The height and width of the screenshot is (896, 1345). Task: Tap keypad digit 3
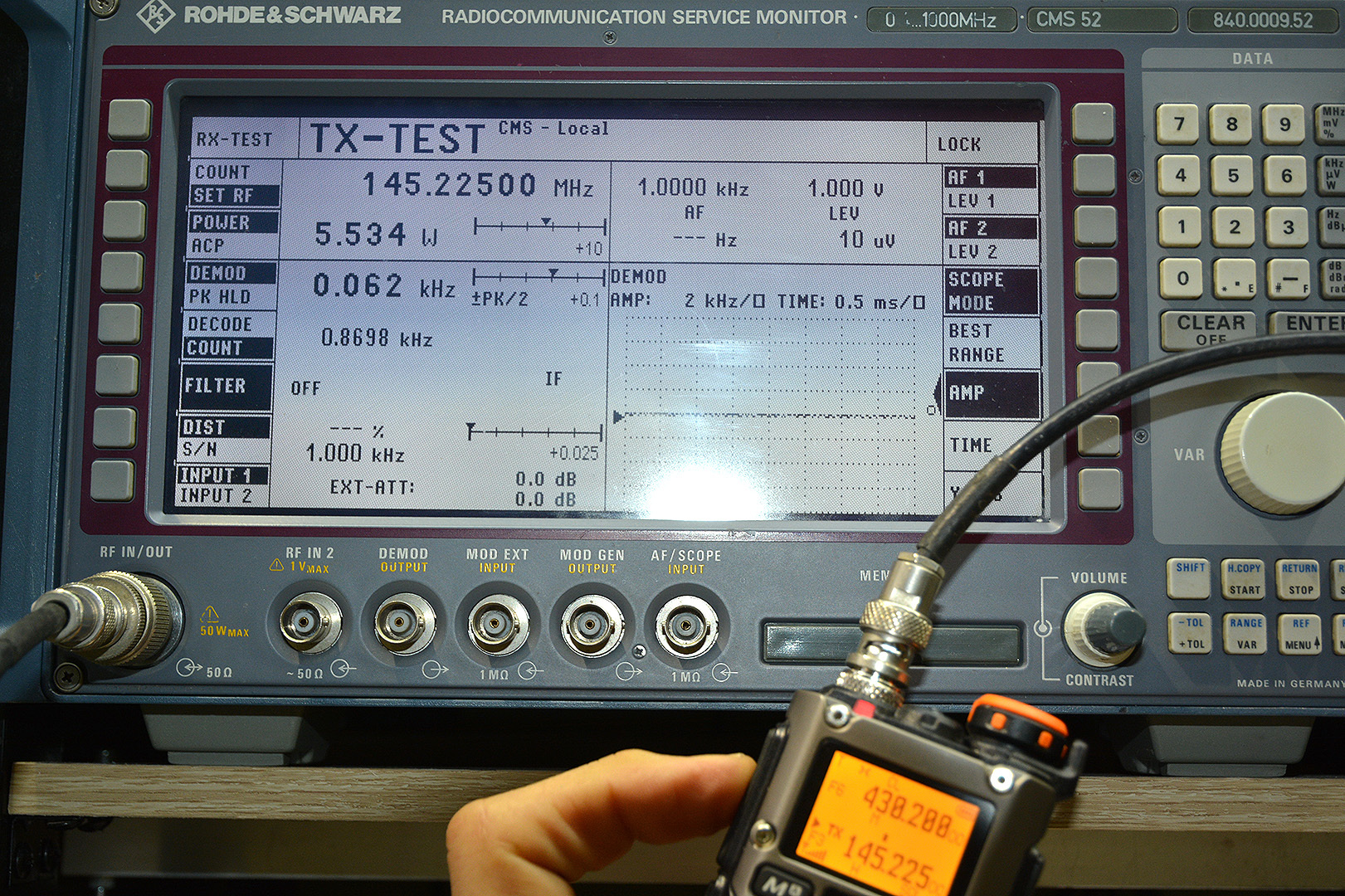(1288, 227)
